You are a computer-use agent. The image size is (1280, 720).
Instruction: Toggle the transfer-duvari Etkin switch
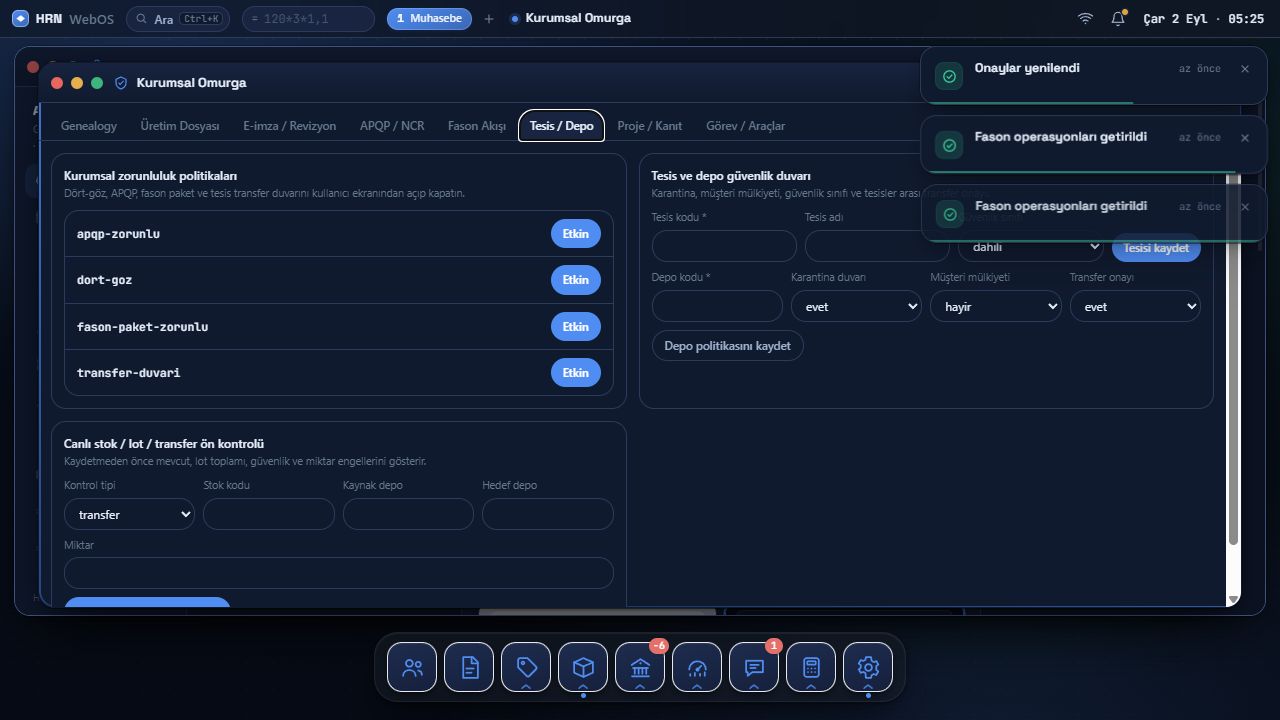576,373
